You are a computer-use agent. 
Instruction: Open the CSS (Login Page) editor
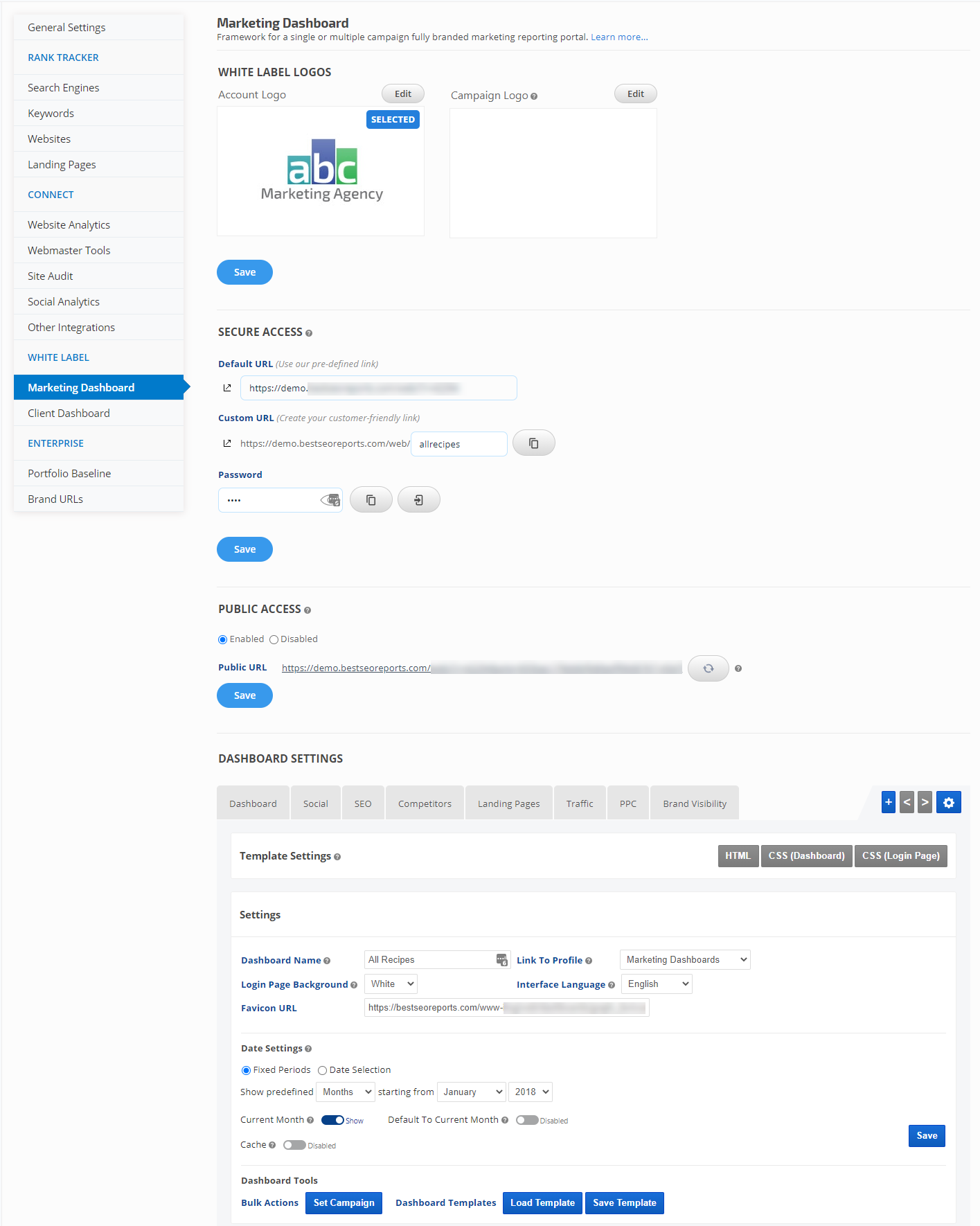(x=901, y=856)
